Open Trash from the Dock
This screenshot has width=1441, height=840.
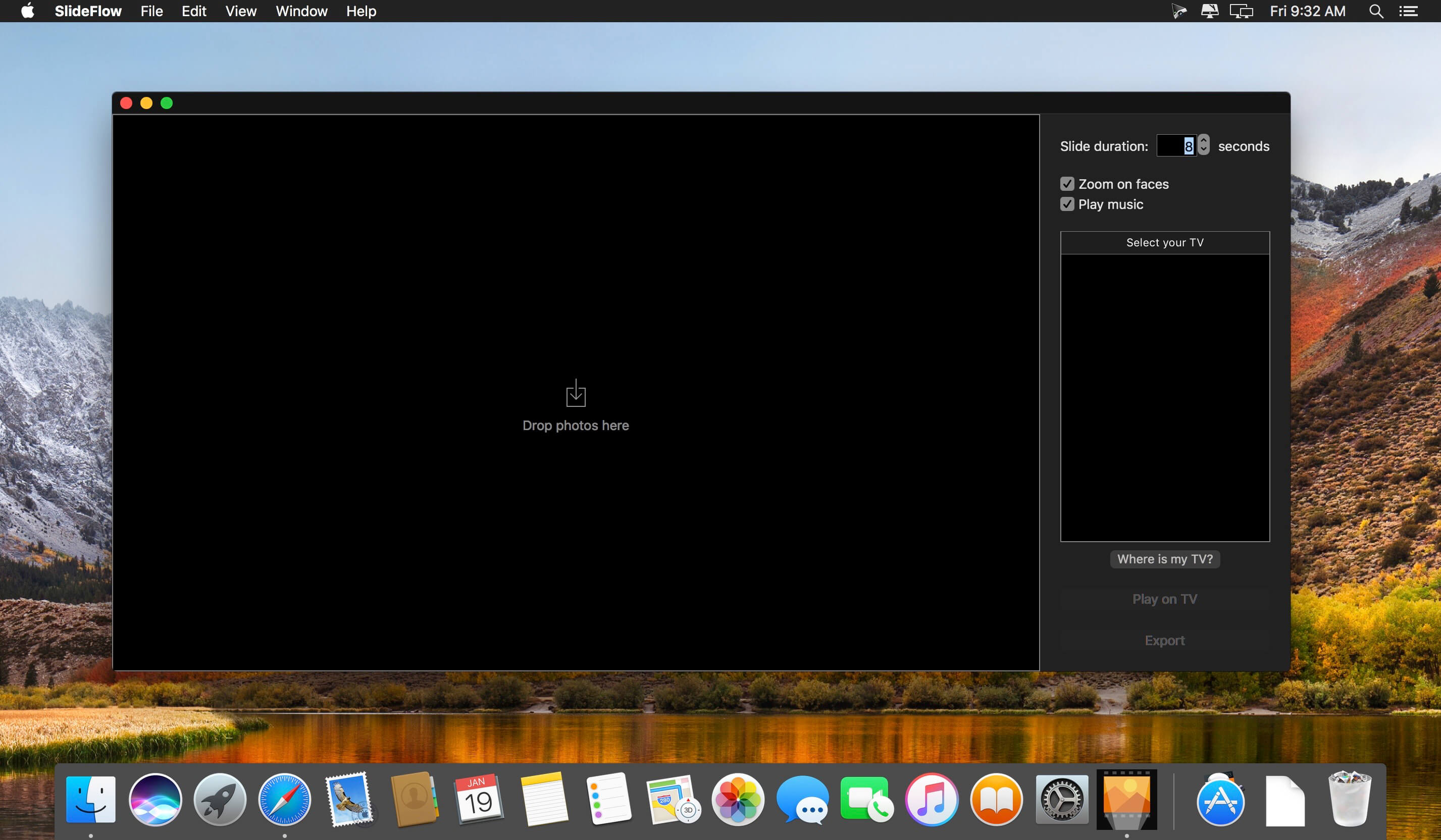[x=1350, y=800]
